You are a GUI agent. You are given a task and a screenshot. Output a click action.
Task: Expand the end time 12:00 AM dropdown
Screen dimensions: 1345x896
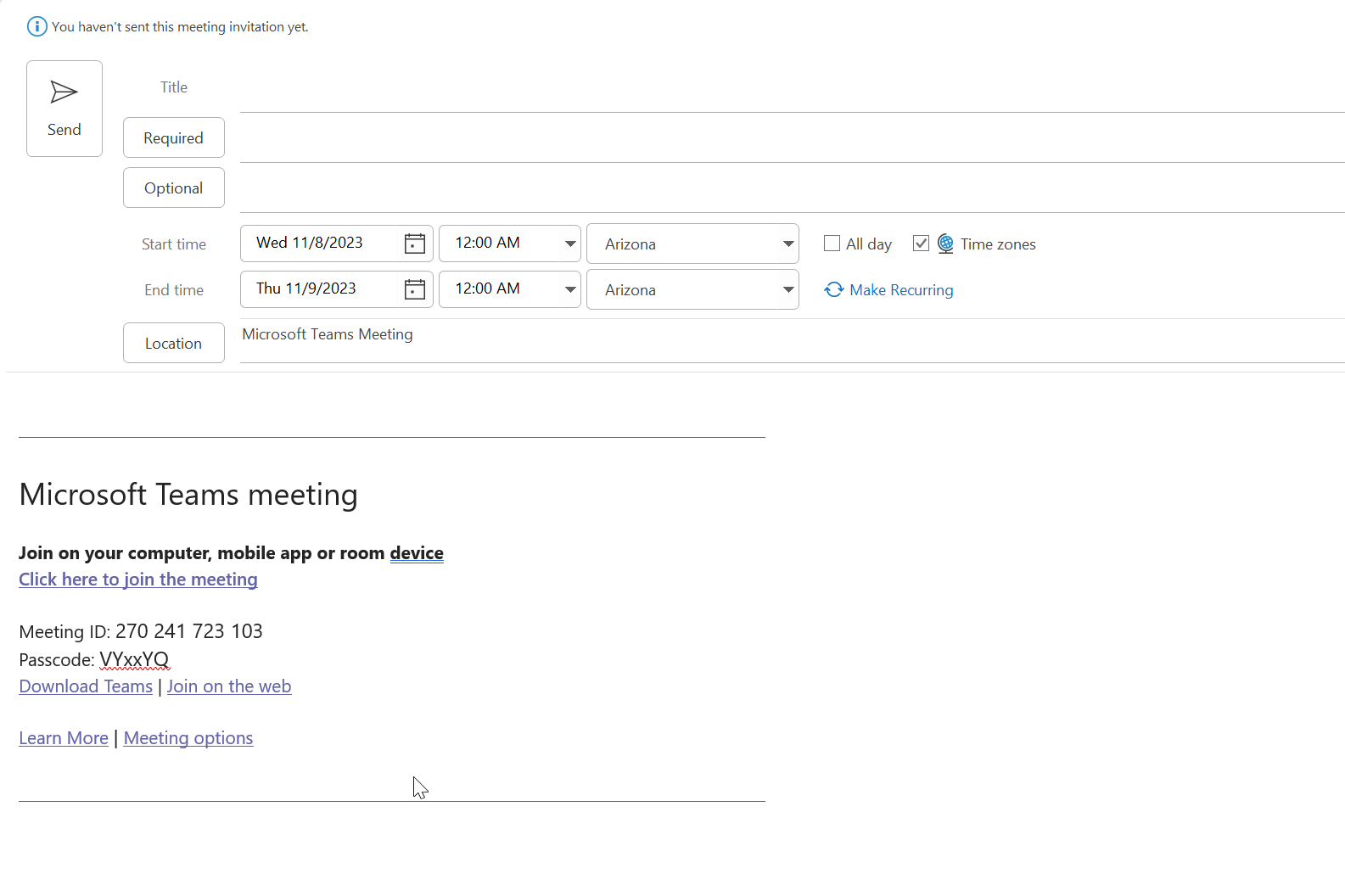coord(570,290)
